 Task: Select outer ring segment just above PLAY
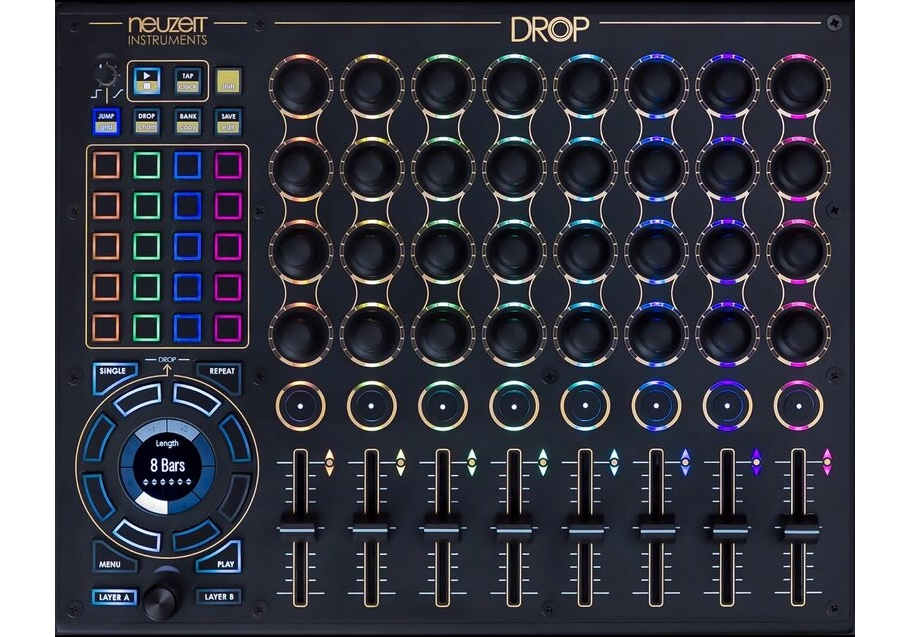[x=197, y=534]
